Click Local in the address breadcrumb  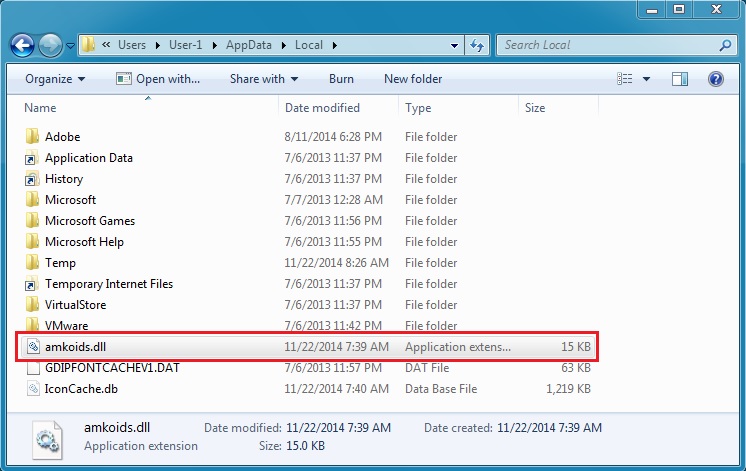click(309, 45)
